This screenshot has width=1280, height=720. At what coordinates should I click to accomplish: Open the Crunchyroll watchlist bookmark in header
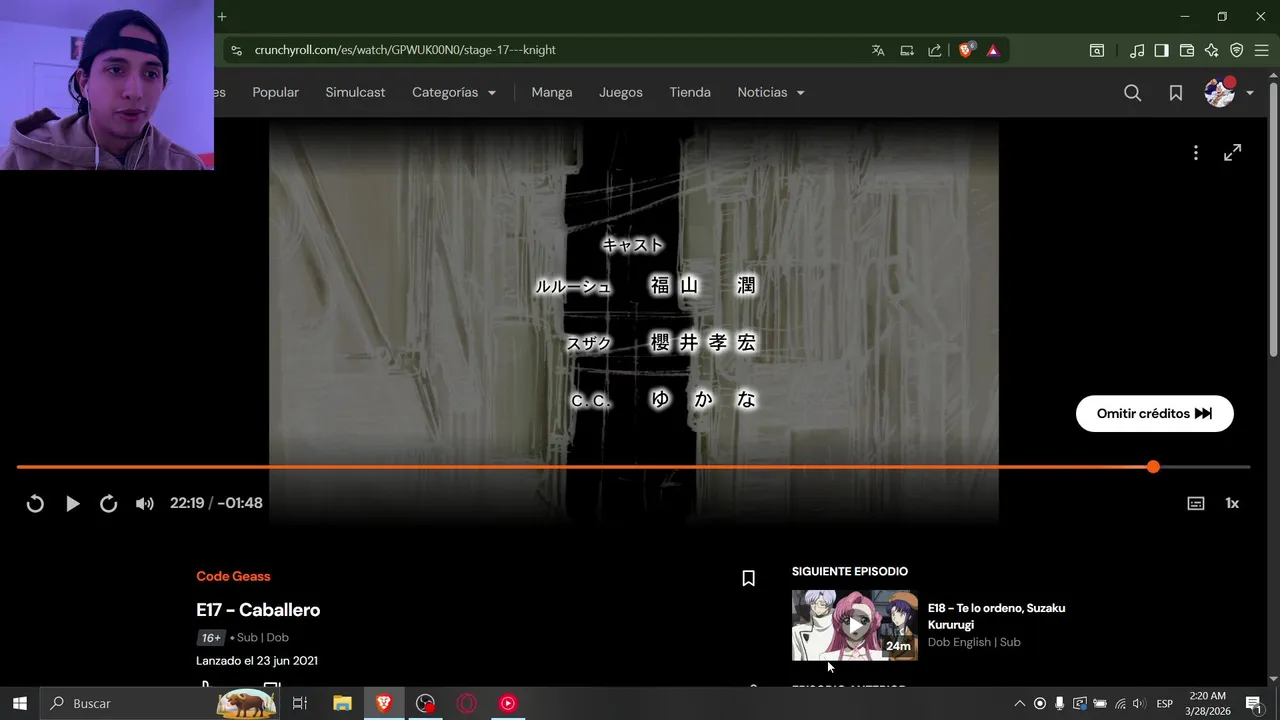click(x=1176, y=92)
